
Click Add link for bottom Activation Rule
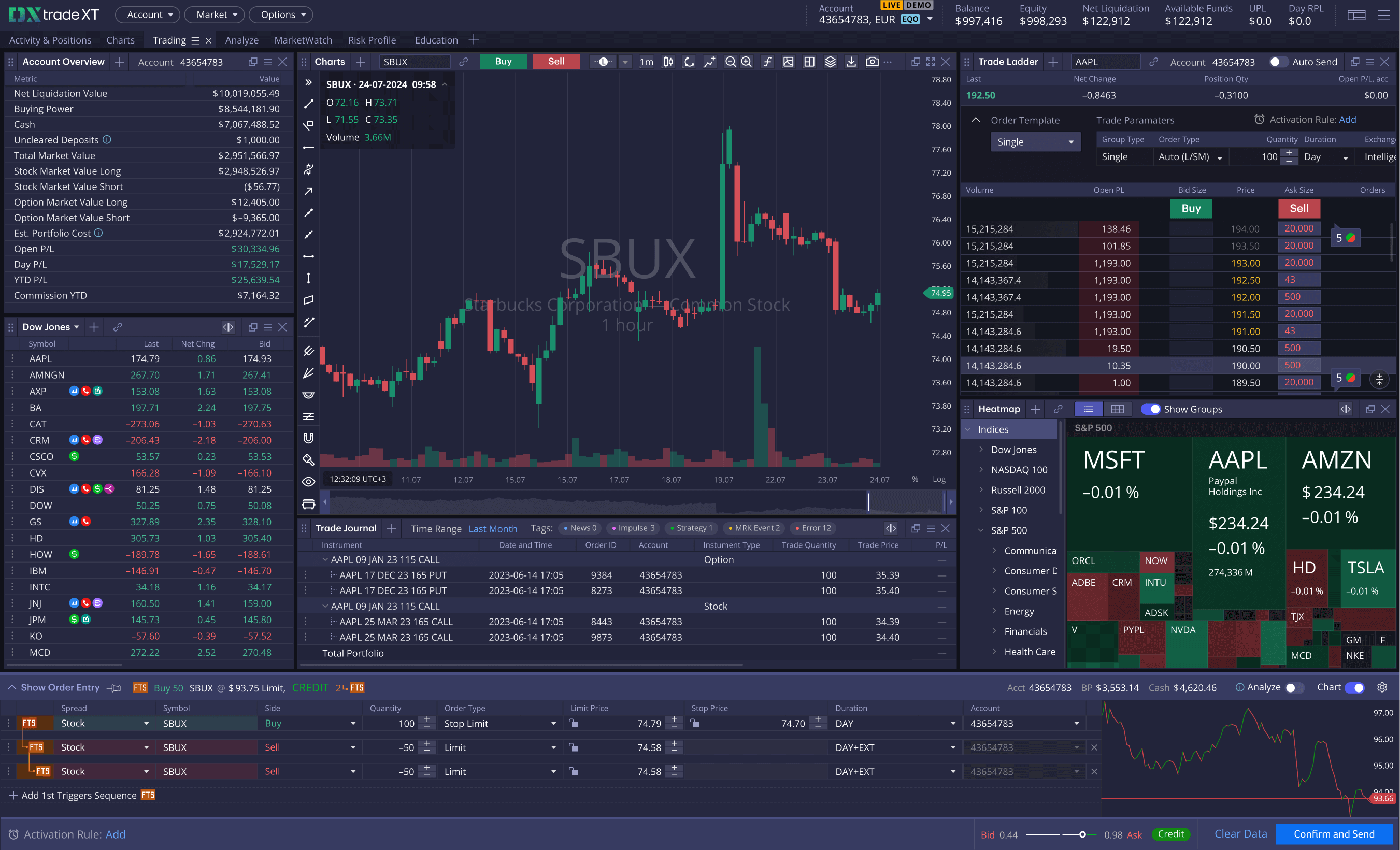pyautogui.click(x=116, y=834)
